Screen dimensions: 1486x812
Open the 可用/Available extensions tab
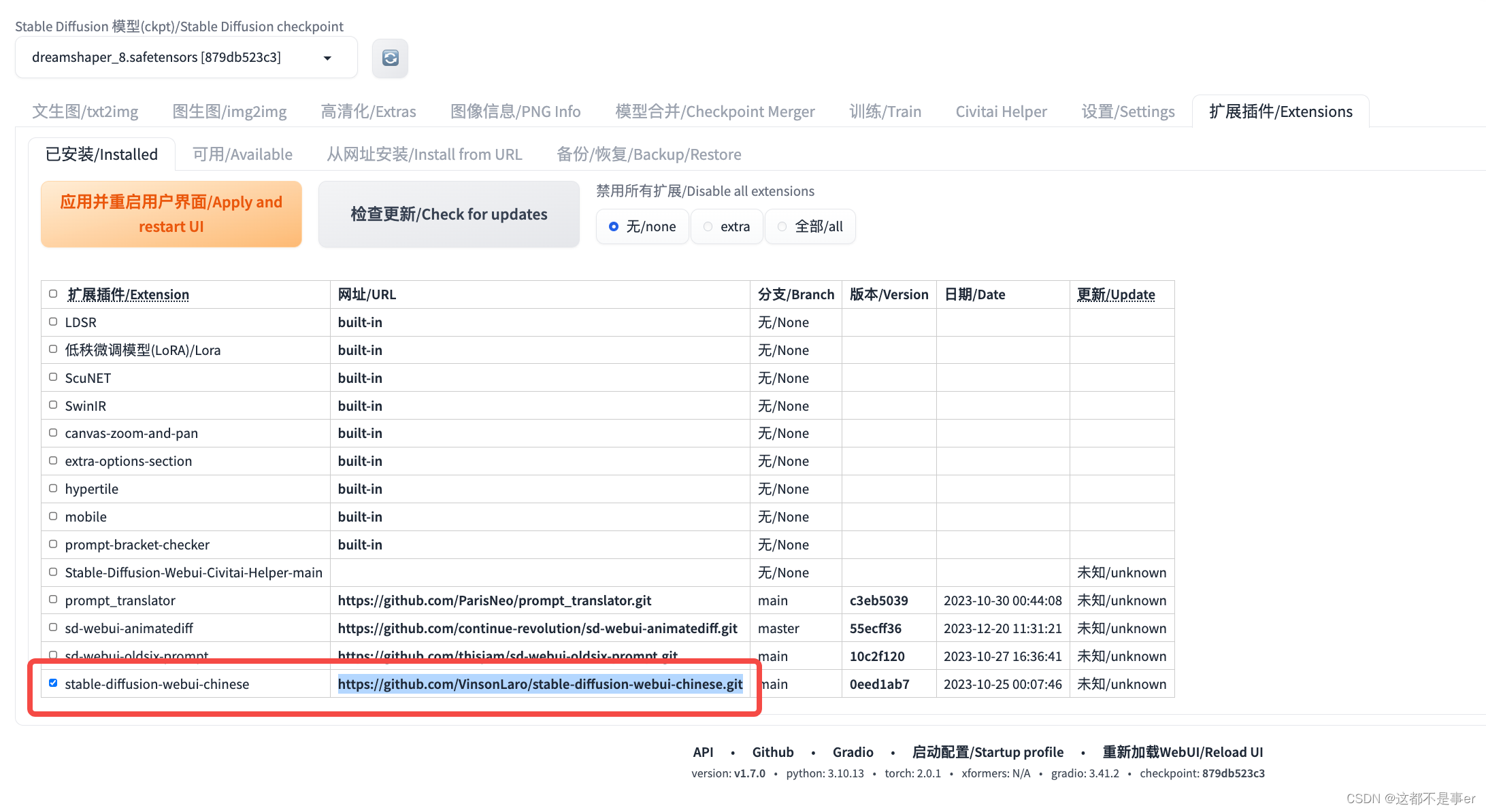242,154
